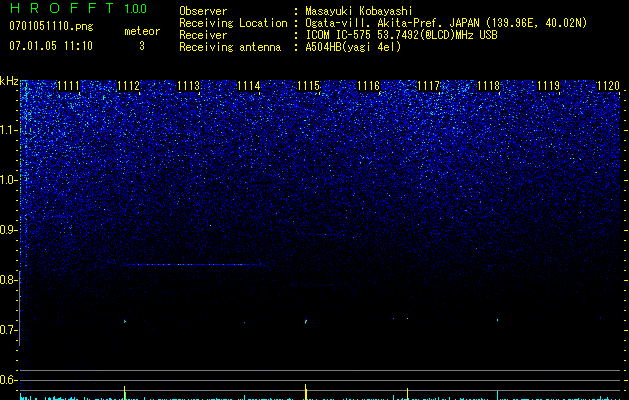This screenshot has height=400, width=629.
Task: Click the 1.1 frequency axis label
Action: [8, 130]
